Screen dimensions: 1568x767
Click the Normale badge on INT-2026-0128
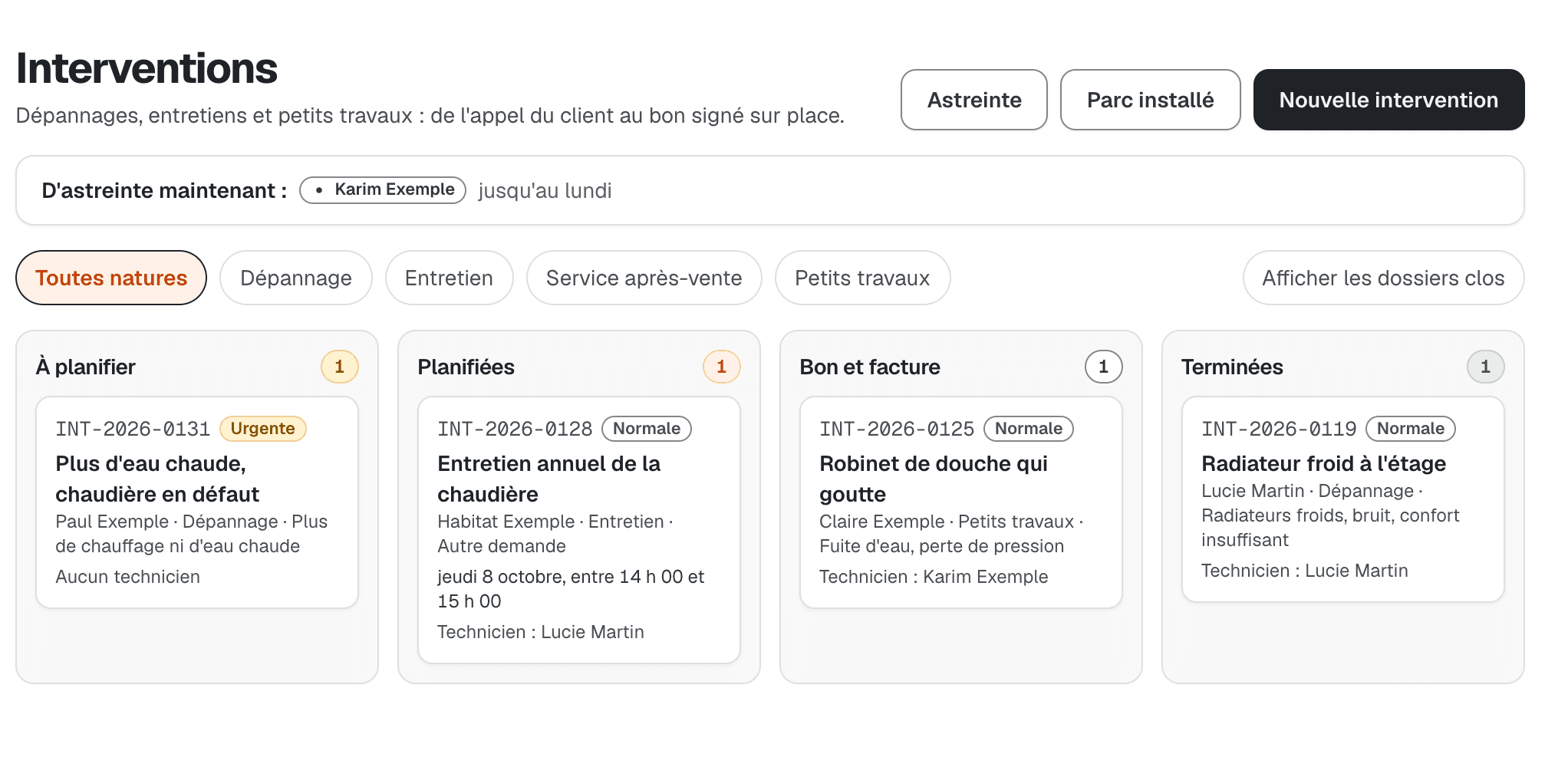click(x=647, y=429)
